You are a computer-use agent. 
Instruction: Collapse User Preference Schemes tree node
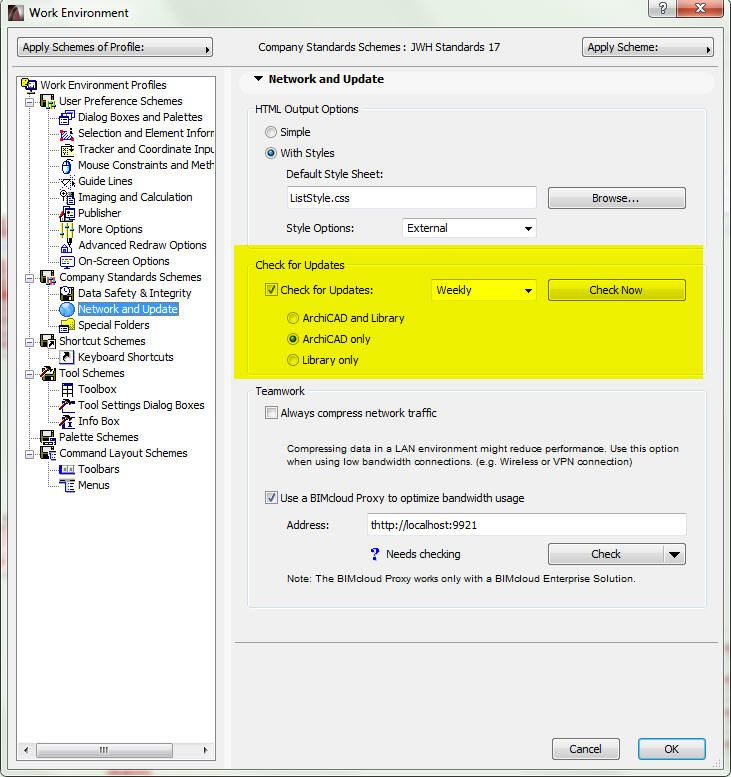30,102
